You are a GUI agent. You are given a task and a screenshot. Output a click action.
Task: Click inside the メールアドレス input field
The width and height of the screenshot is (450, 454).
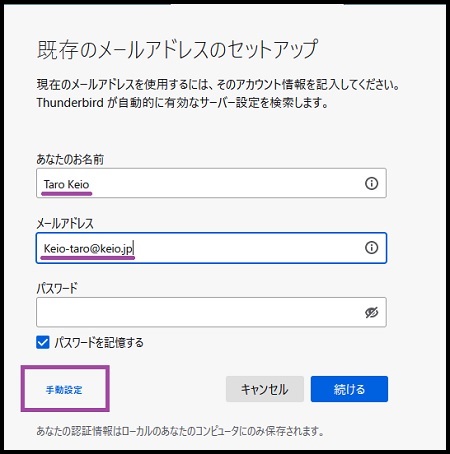[x=211, y=248]
